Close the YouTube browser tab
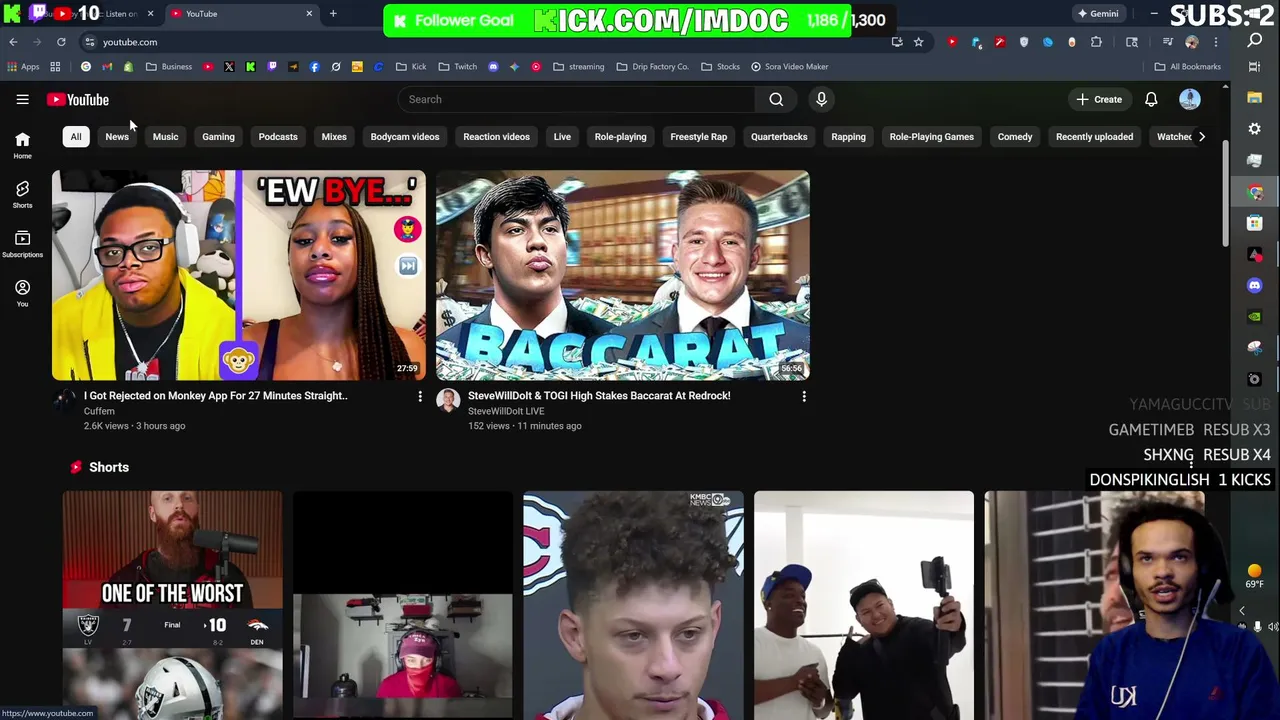 pyautogui.click(x=309, y=14)
